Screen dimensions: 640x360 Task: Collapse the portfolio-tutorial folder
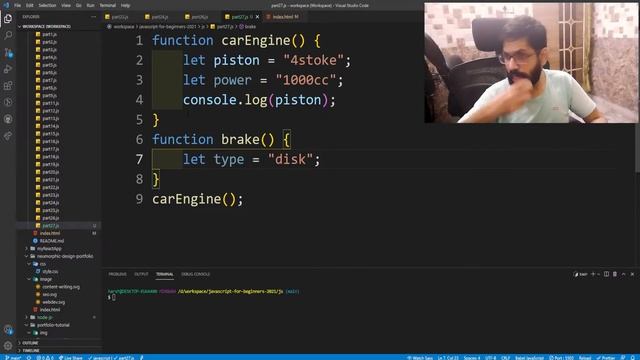coord(58,325)
